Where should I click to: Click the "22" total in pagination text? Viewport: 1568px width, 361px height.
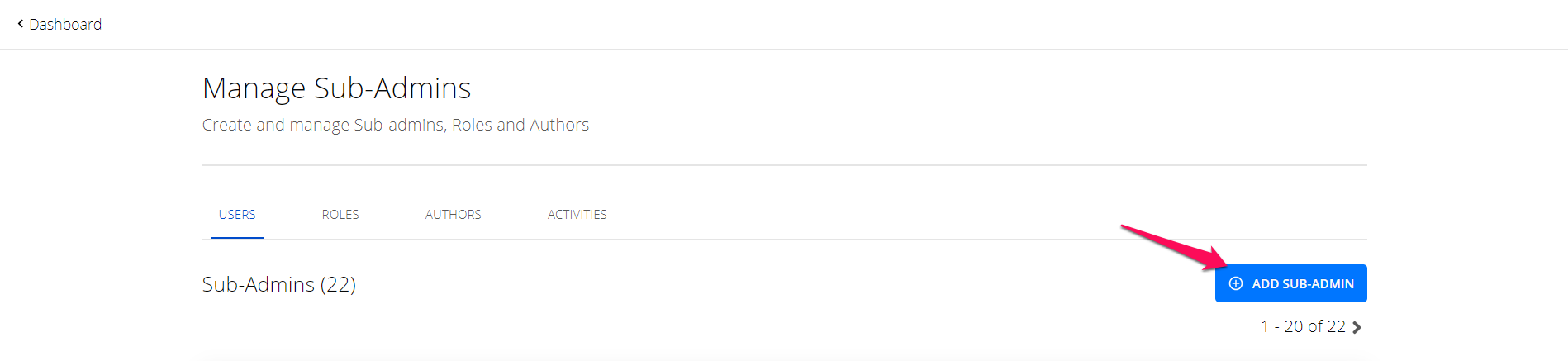pyautogui.click(x=1337, y=327)
